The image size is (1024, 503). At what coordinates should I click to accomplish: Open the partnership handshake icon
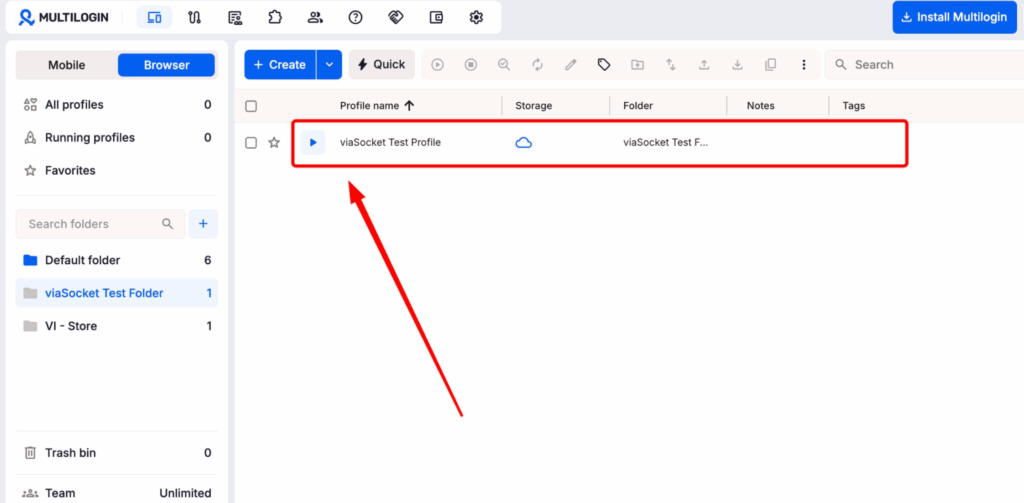click(396, 17)
